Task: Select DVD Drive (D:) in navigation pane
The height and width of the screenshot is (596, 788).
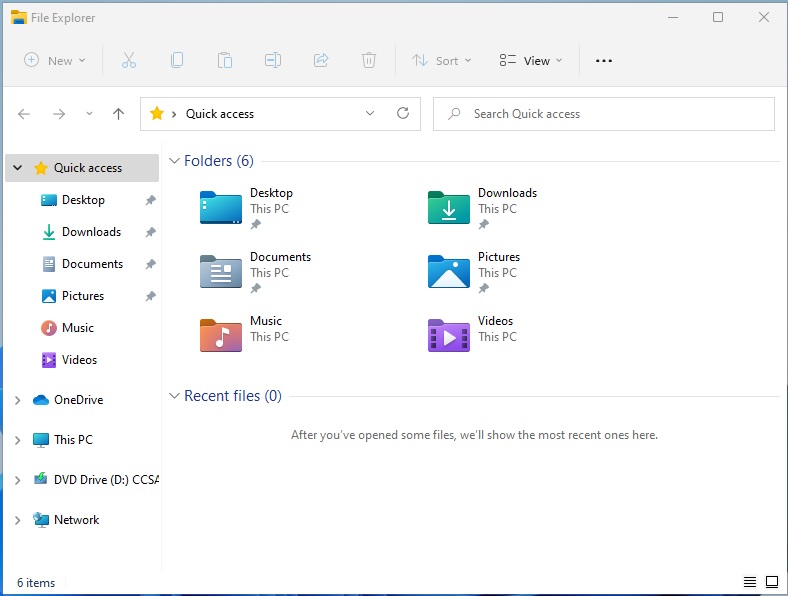Action: (x=107, y=480)
